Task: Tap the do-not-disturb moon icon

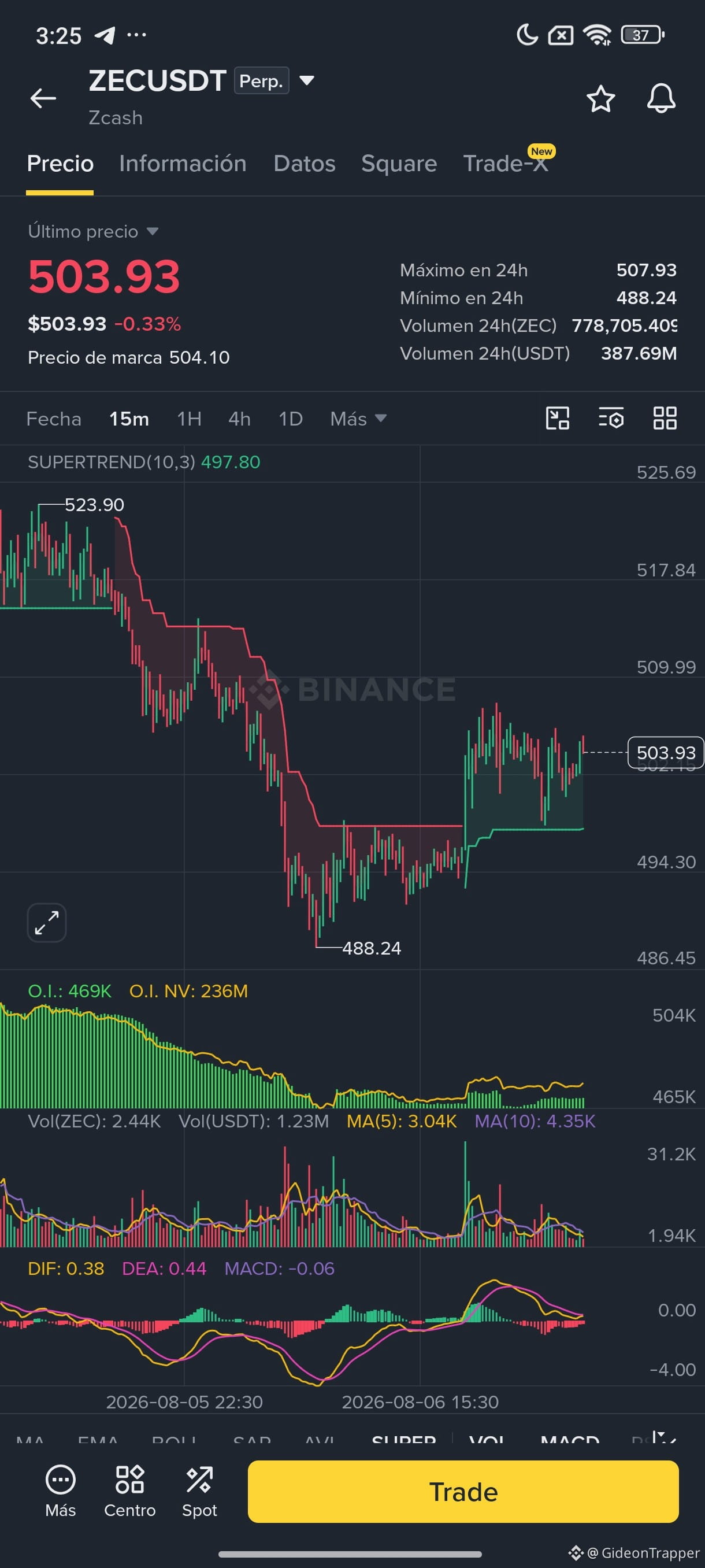Action: (x=527, y=35)
